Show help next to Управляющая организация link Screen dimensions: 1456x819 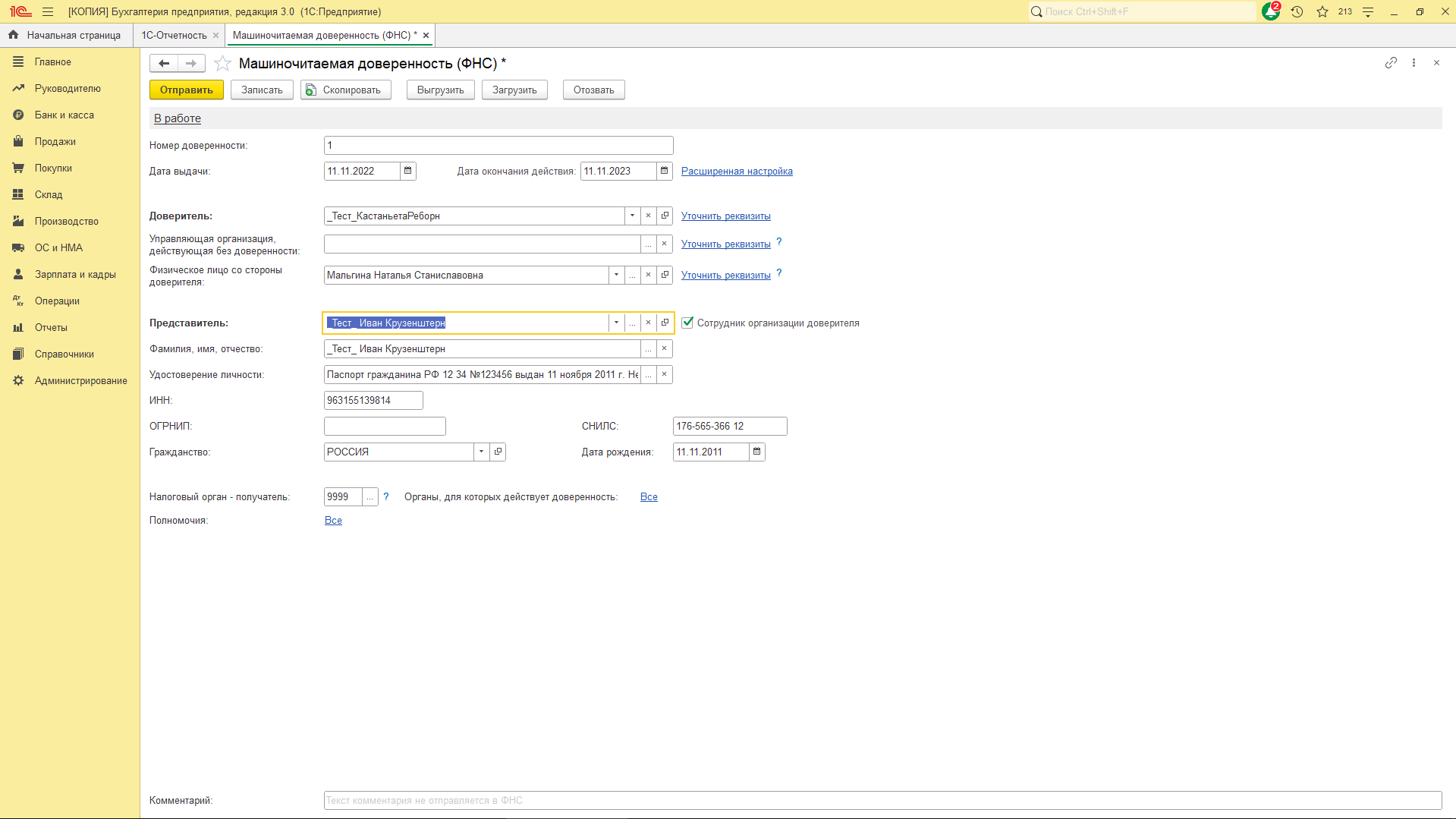pos(779,242)
